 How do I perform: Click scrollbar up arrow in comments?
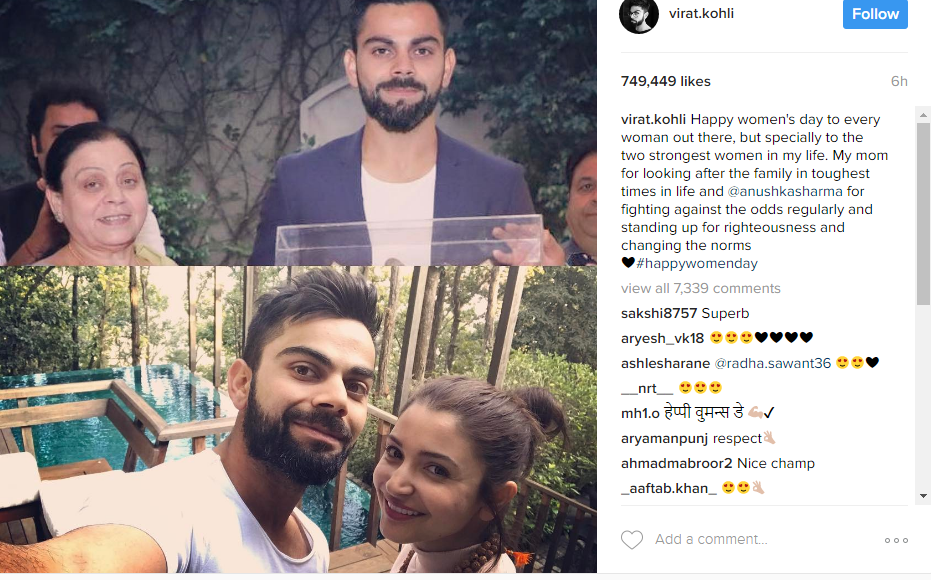923,115
